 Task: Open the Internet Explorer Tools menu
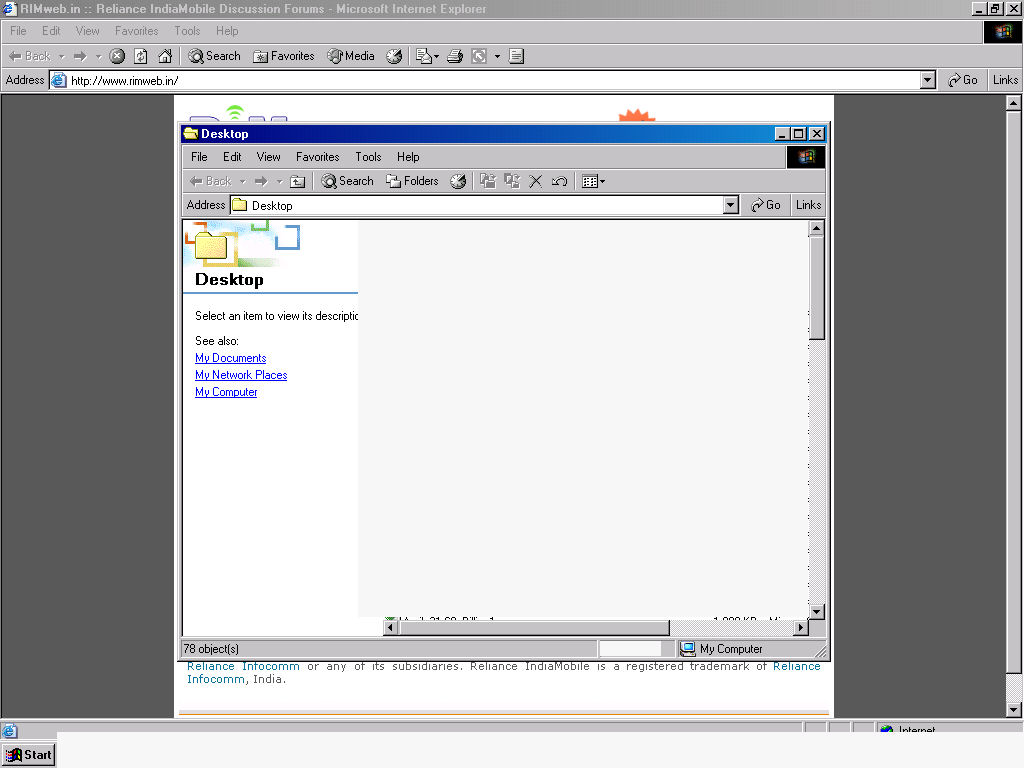point(187,31)
